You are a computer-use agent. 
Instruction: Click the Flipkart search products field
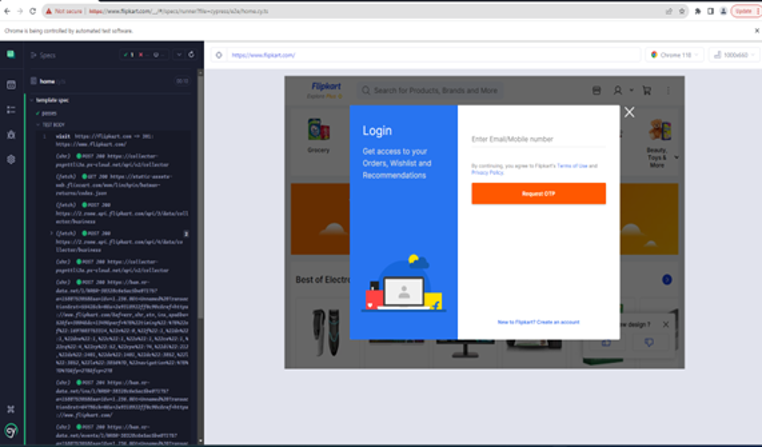click(x=431, y=90)
